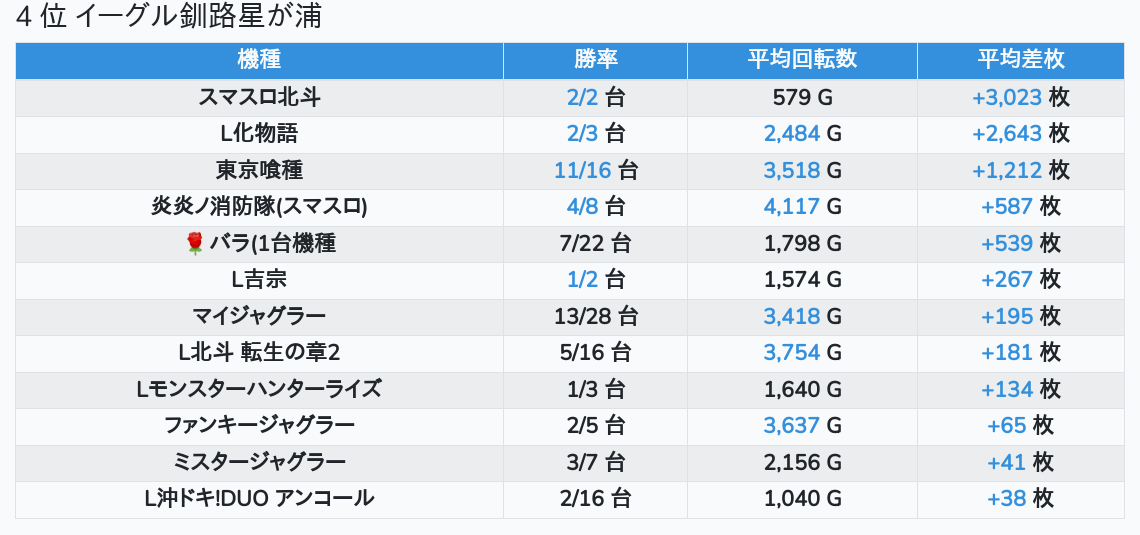Click the 4位 イーグル釧路星が浦 heading
Viewport: 1140px width, 535px height.
pos(169,17)
